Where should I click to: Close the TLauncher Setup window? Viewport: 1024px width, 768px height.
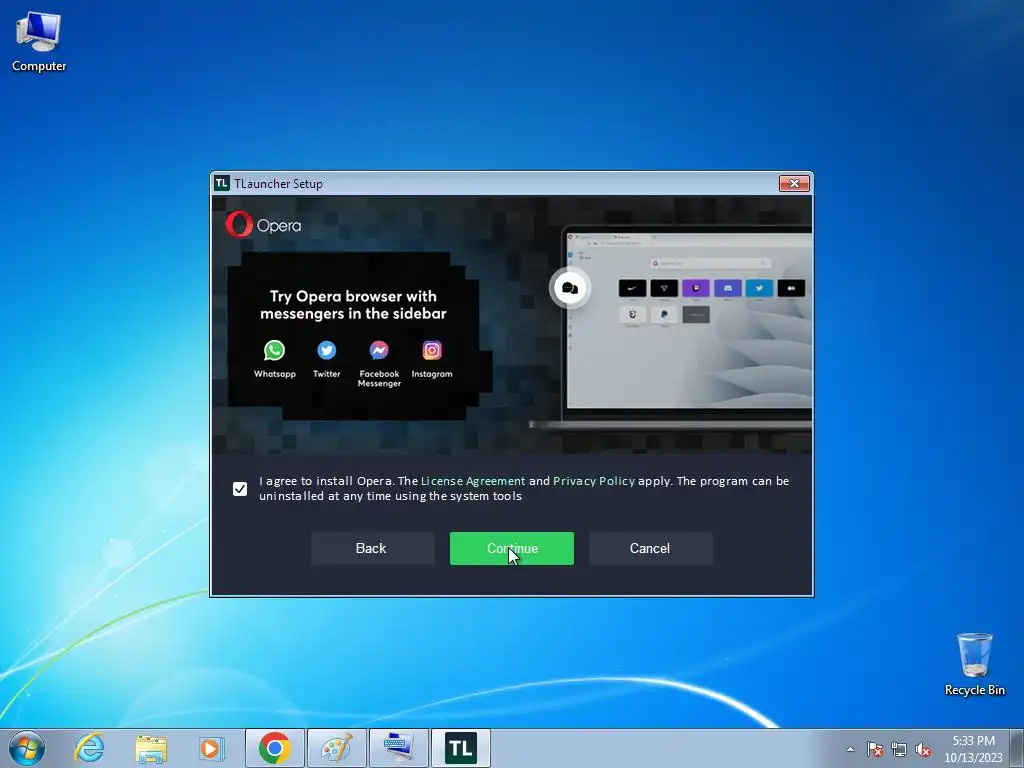pyautogui.click(x=794, y=184)
